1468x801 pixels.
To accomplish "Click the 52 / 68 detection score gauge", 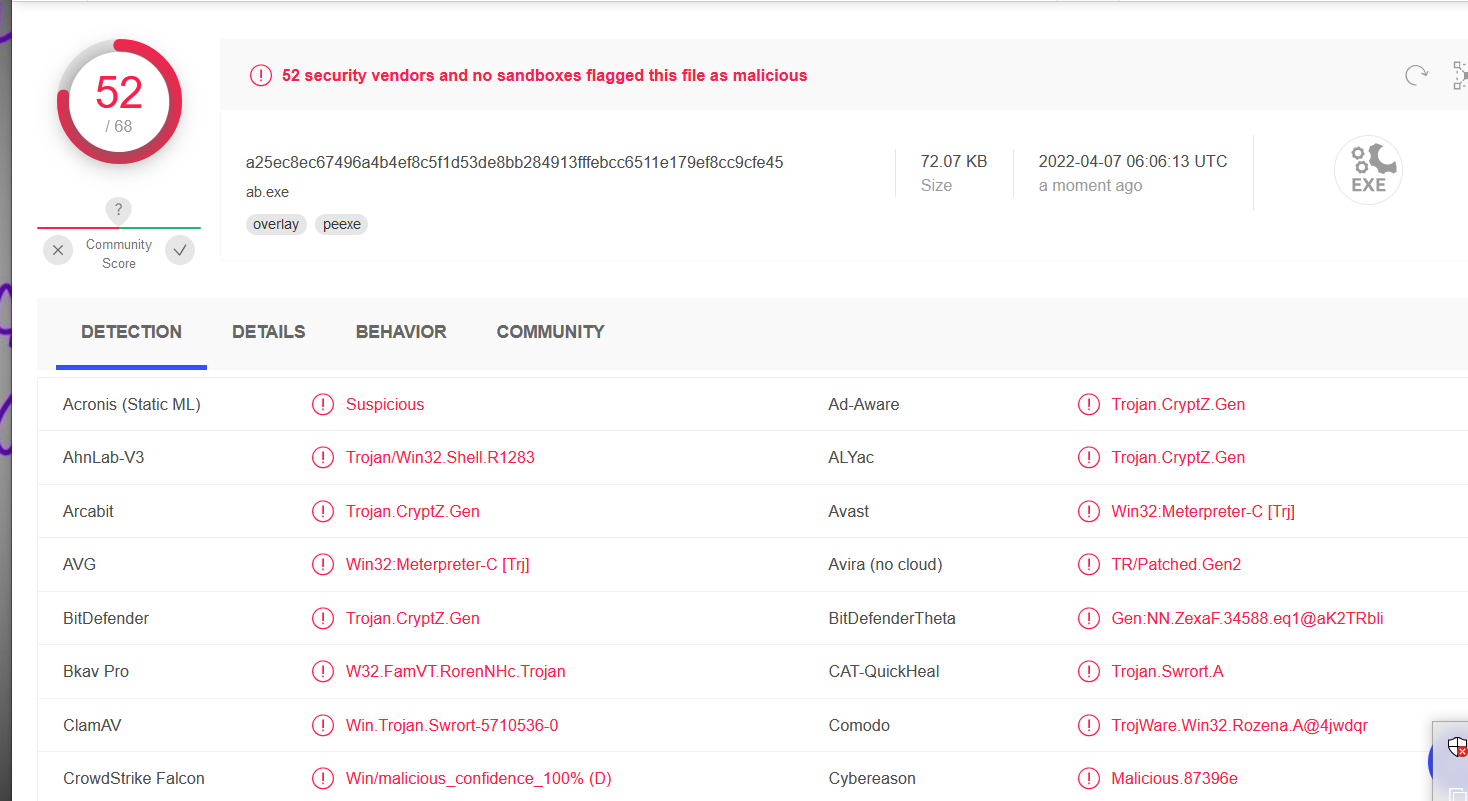I will pos(119,101).
